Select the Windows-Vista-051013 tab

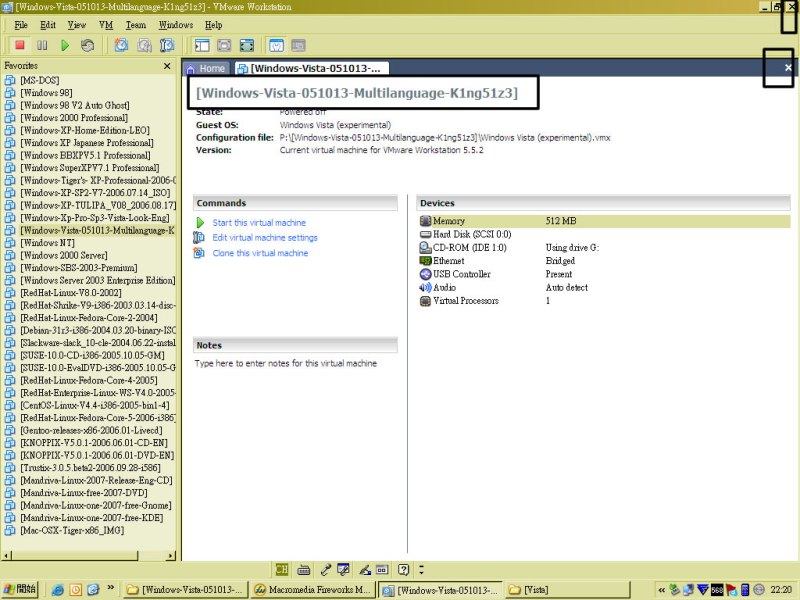click(311, 68)
